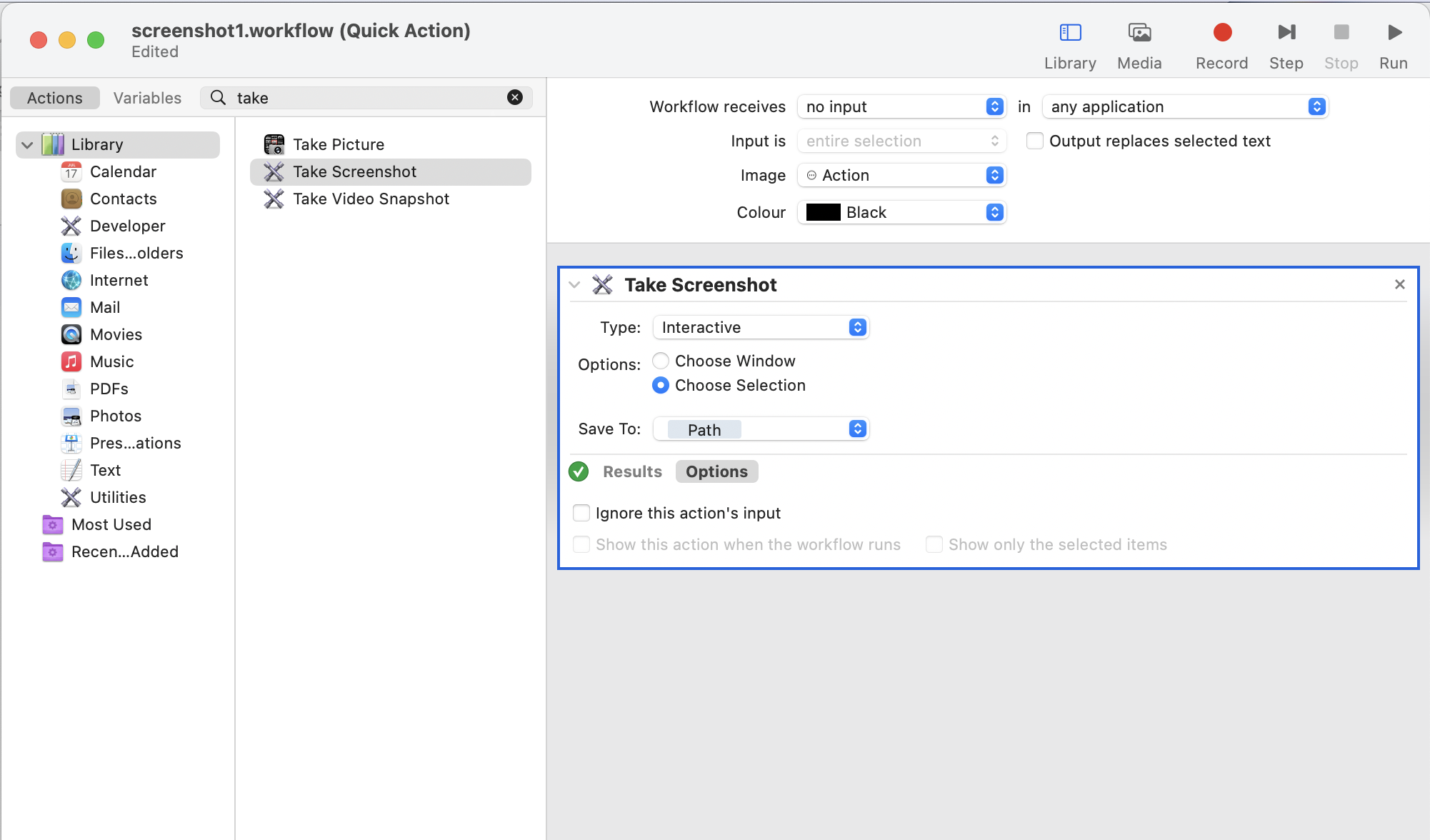Open the Save To Path selector
1430x840 pixels.
pos(761,429)
